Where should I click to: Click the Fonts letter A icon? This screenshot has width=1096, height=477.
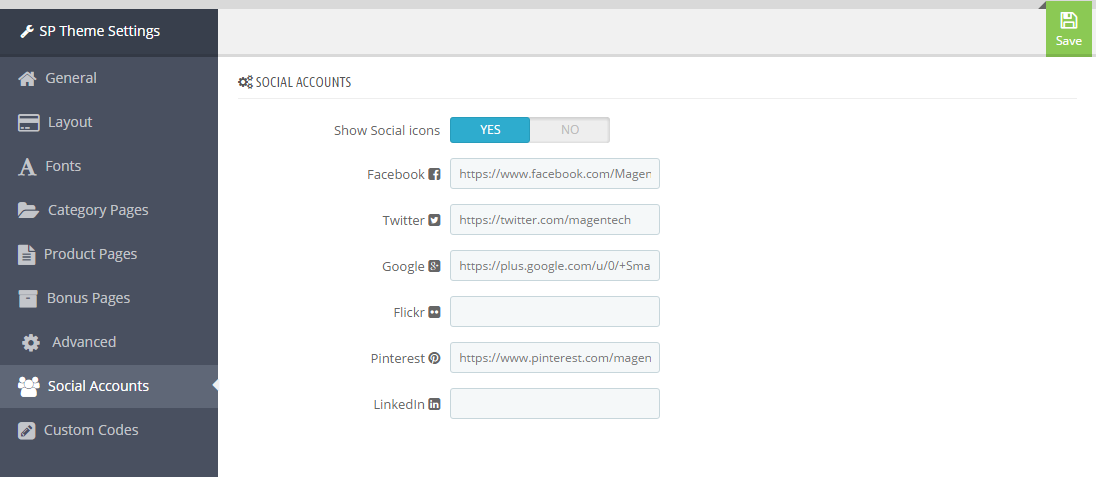[27, 167]
